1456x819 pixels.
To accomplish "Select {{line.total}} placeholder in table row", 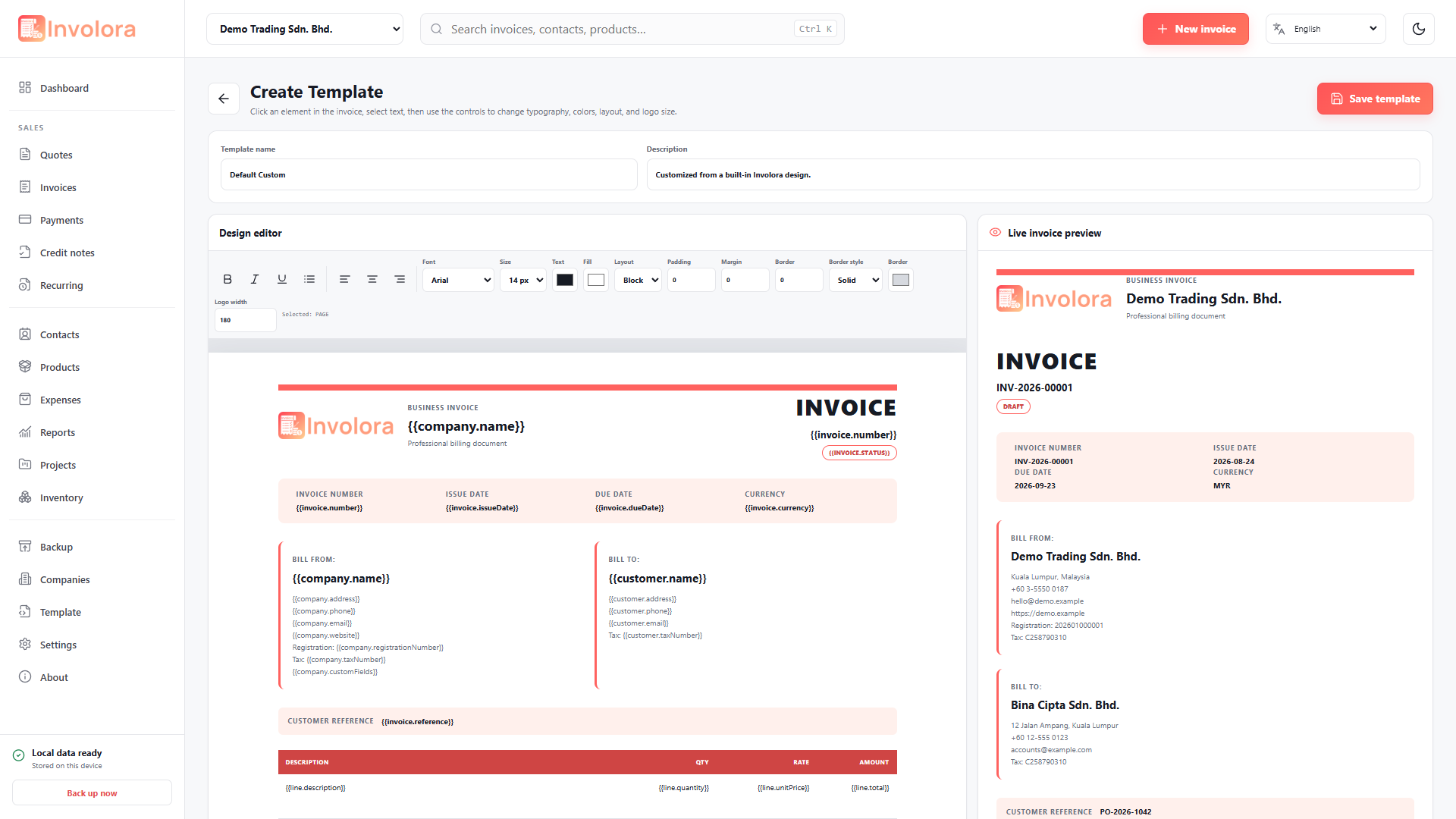I will [870, 788].
